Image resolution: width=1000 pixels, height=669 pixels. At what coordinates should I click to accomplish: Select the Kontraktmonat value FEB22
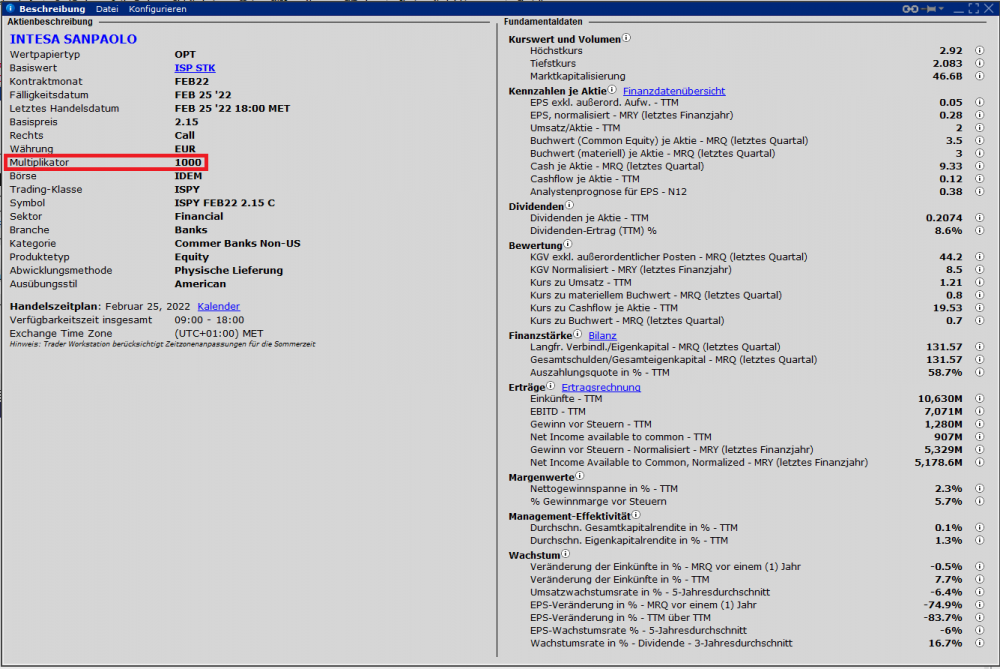pos(191,82)
